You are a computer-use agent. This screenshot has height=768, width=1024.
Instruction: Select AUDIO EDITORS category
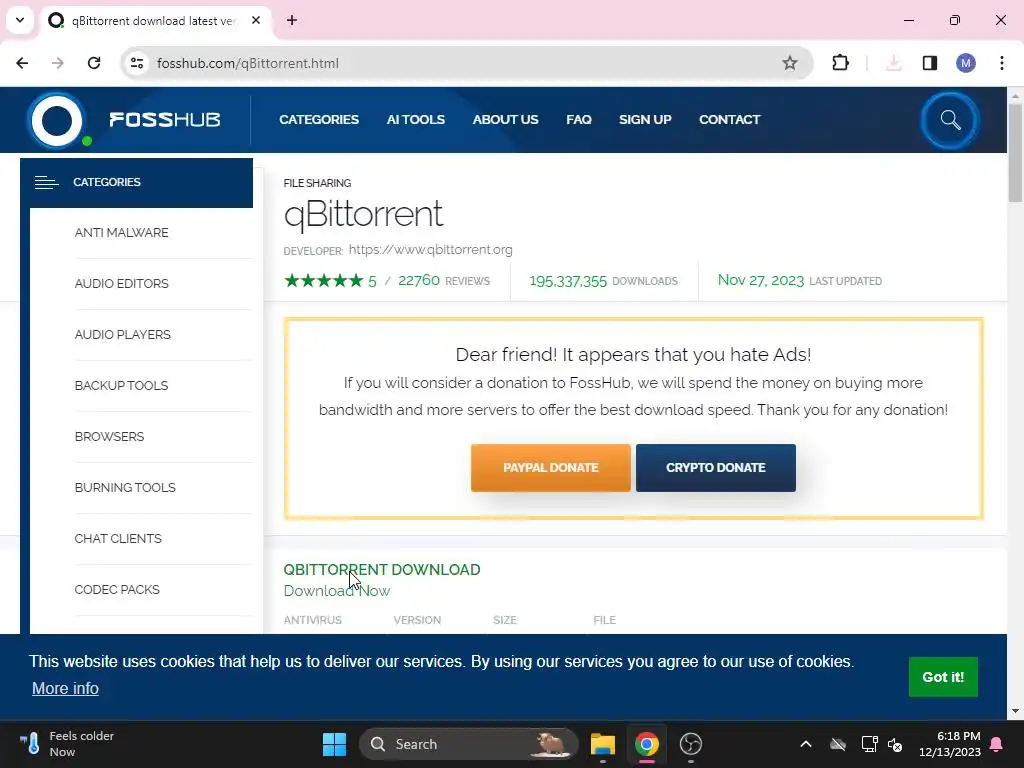121,283
